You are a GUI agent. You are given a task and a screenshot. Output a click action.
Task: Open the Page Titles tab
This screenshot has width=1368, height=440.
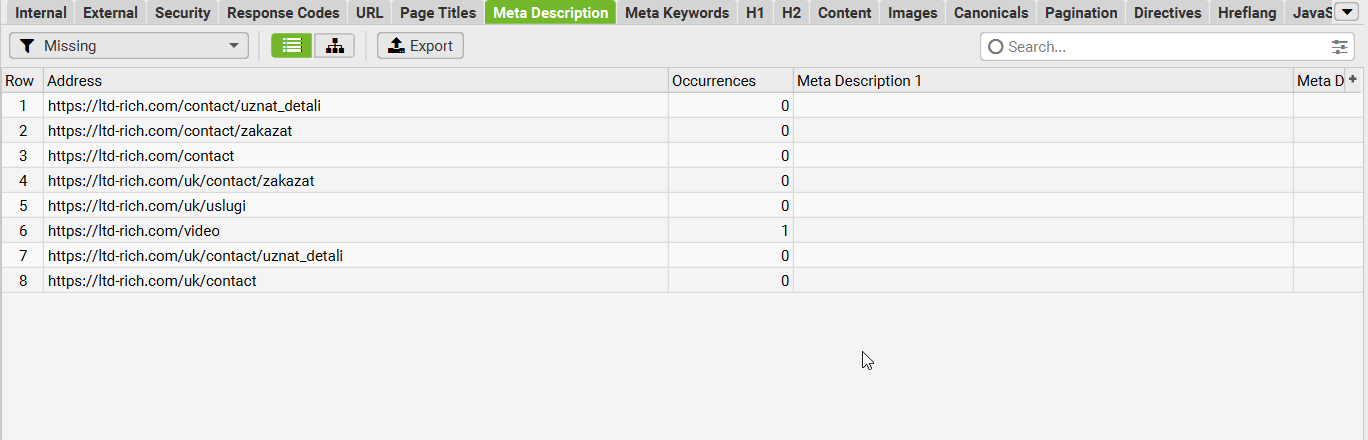coord(438,13)
